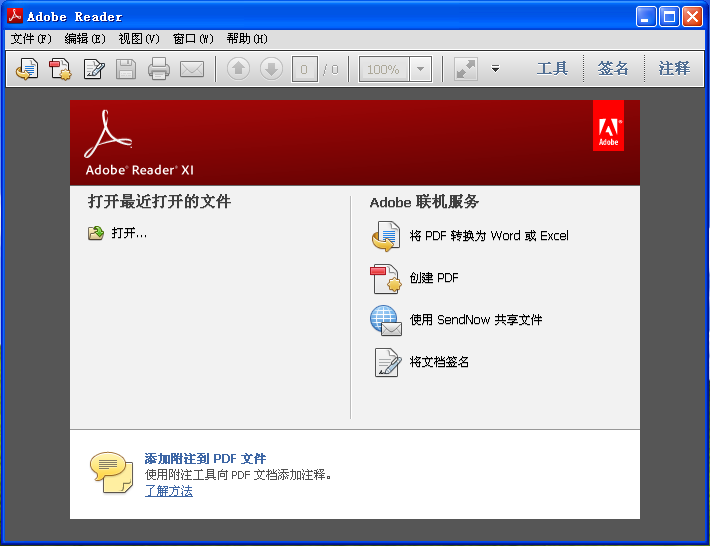Open the 签名 (Sign) pane
The height and width of the screenshot is (546, 710).
[613, 69]
